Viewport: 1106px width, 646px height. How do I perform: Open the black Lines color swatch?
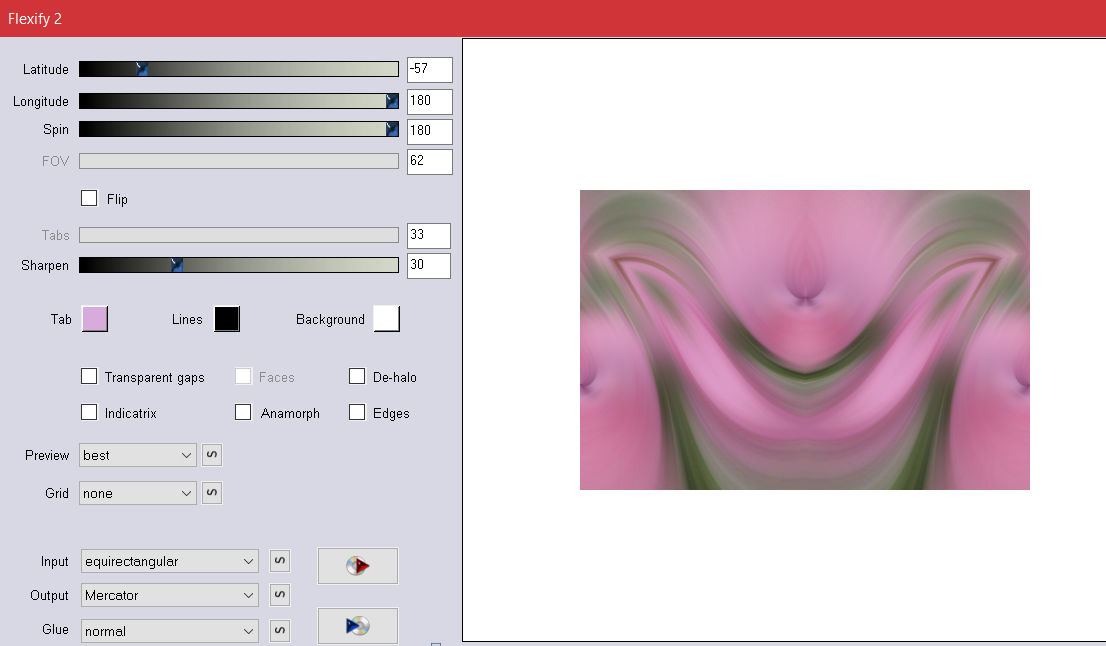point(227,319)
